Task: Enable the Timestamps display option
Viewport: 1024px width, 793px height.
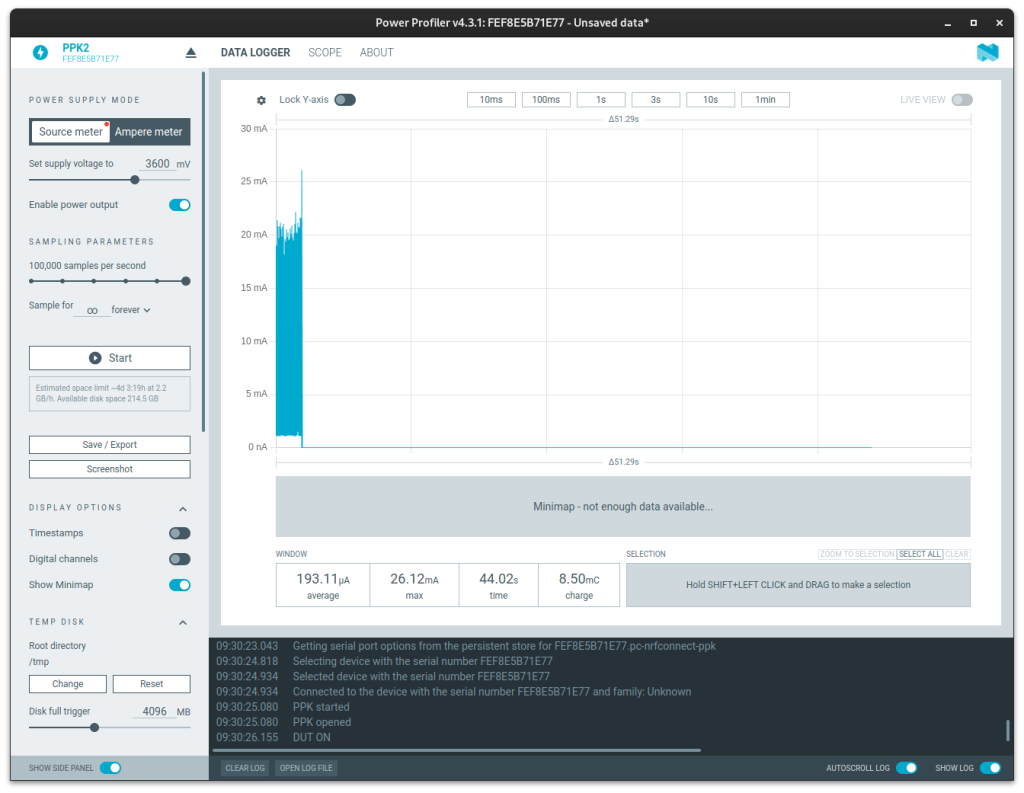Action: click(x=179, y=534)
